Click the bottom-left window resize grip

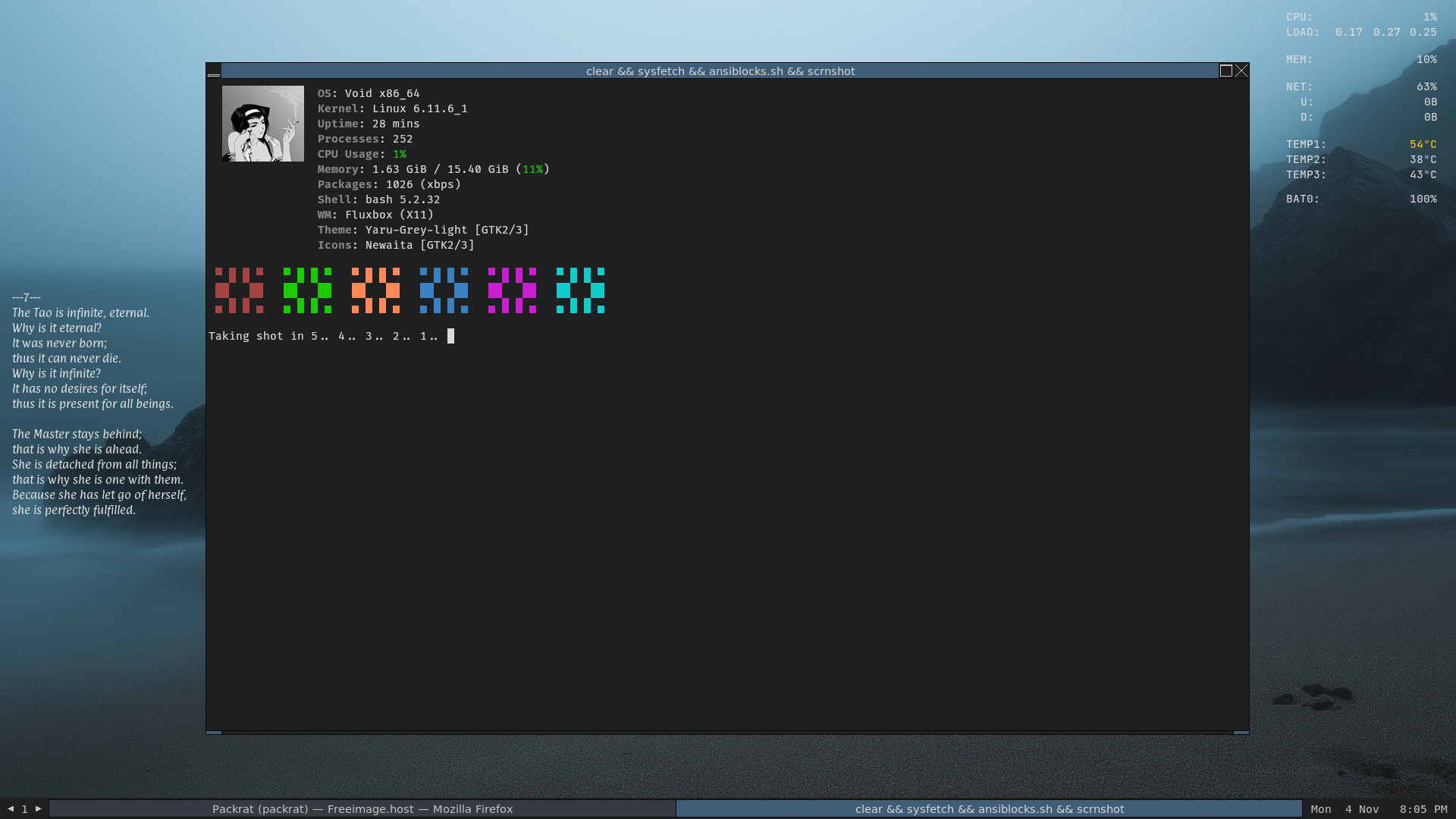pyautogui.click(x=214, y=733)
